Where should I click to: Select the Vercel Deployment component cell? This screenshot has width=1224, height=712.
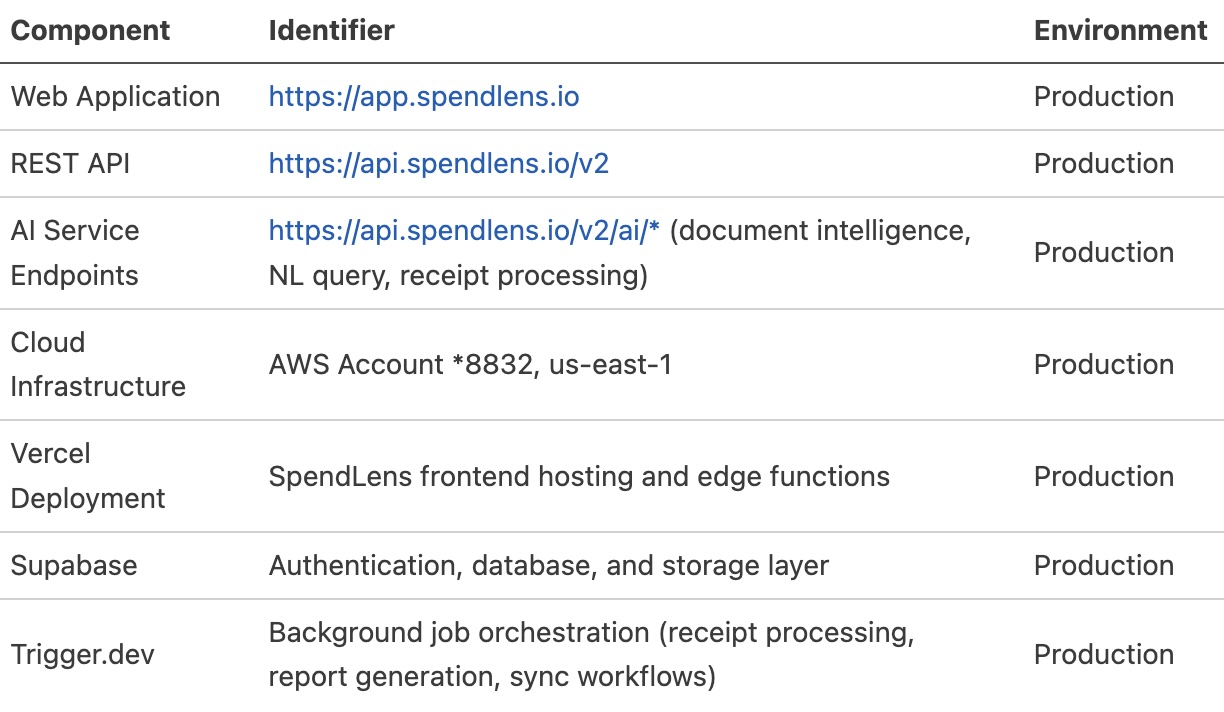88,476
